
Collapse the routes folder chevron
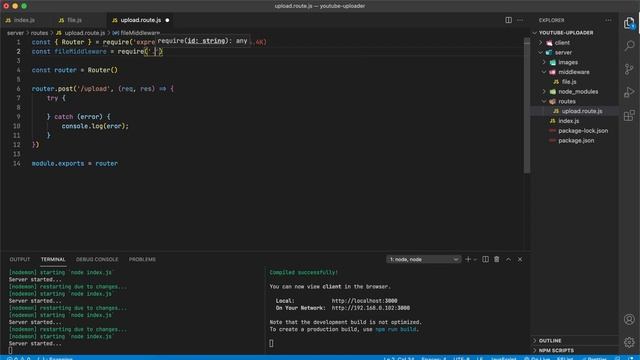coord(544,102)
